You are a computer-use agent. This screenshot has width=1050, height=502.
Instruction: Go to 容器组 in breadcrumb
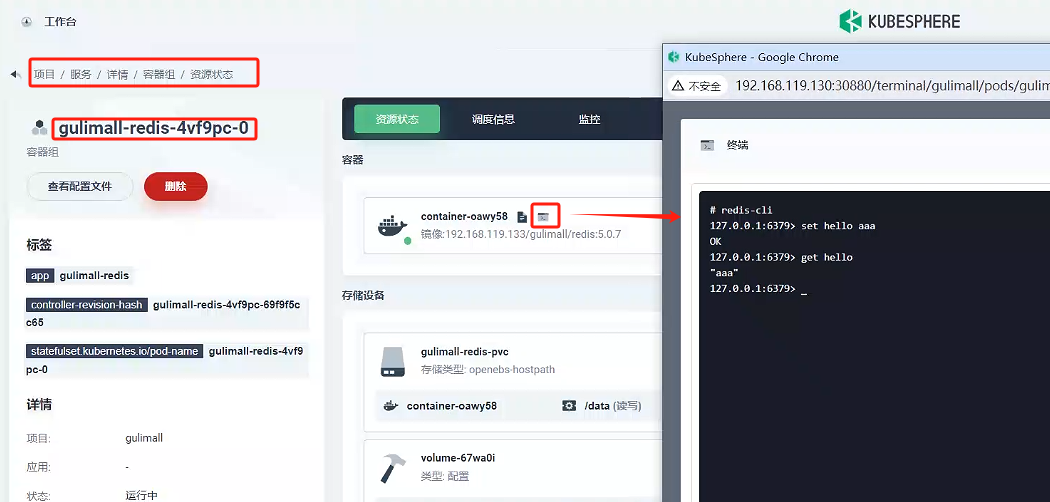pyautogui.click(x=159, y=74)
